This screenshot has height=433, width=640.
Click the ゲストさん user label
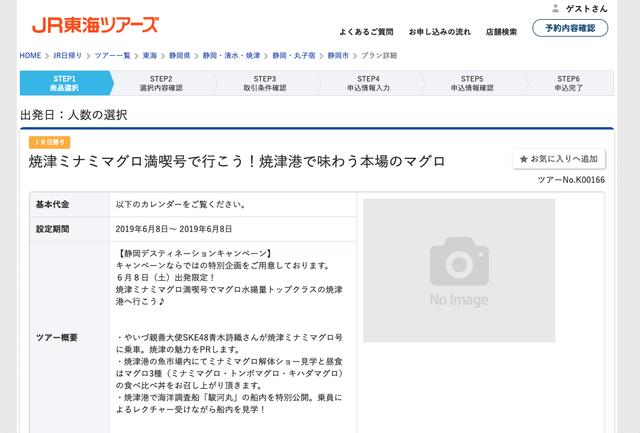(x=587, y=9)
